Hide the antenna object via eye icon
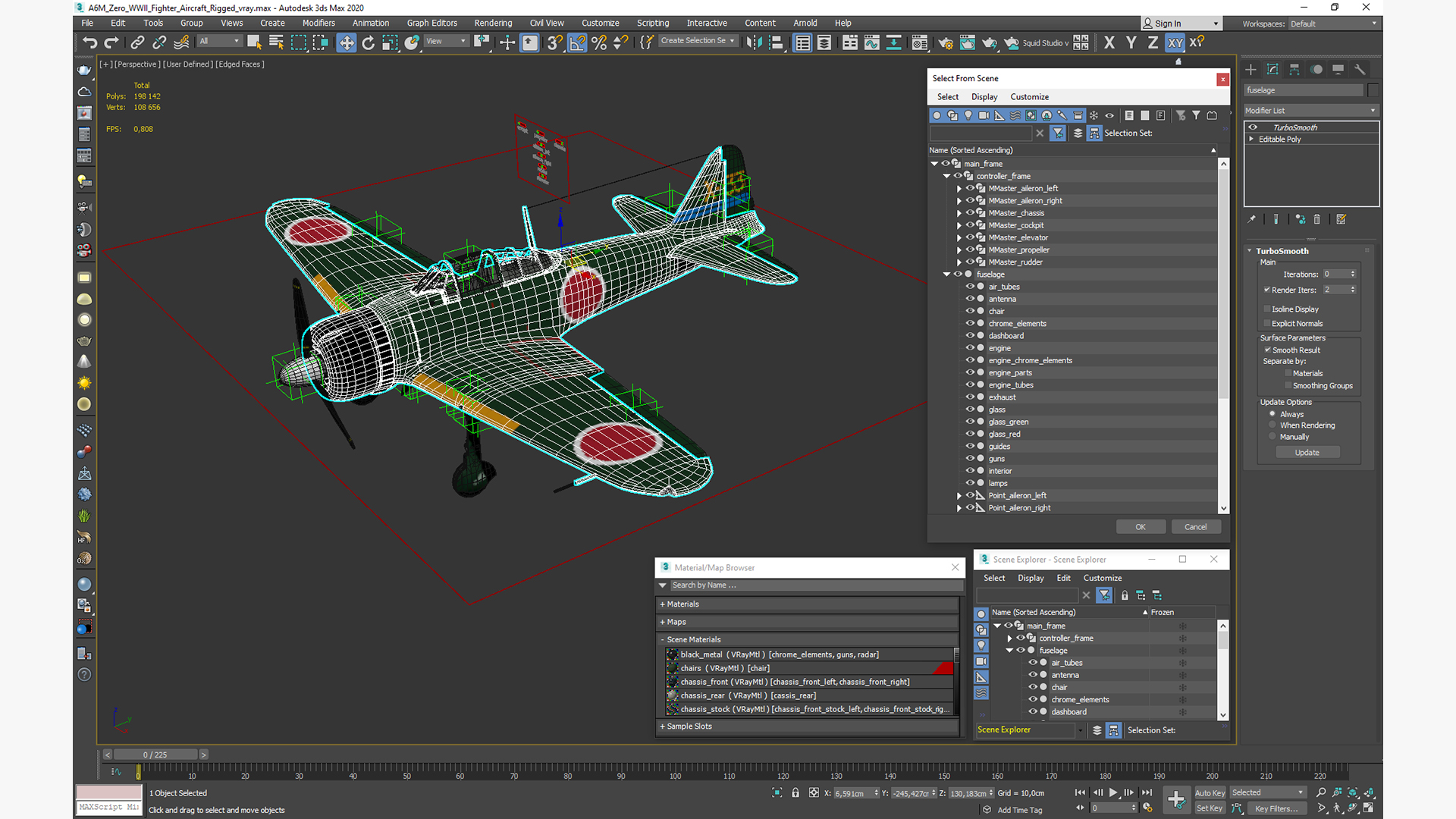The image size is (1456, 819). tap(969, 299)
